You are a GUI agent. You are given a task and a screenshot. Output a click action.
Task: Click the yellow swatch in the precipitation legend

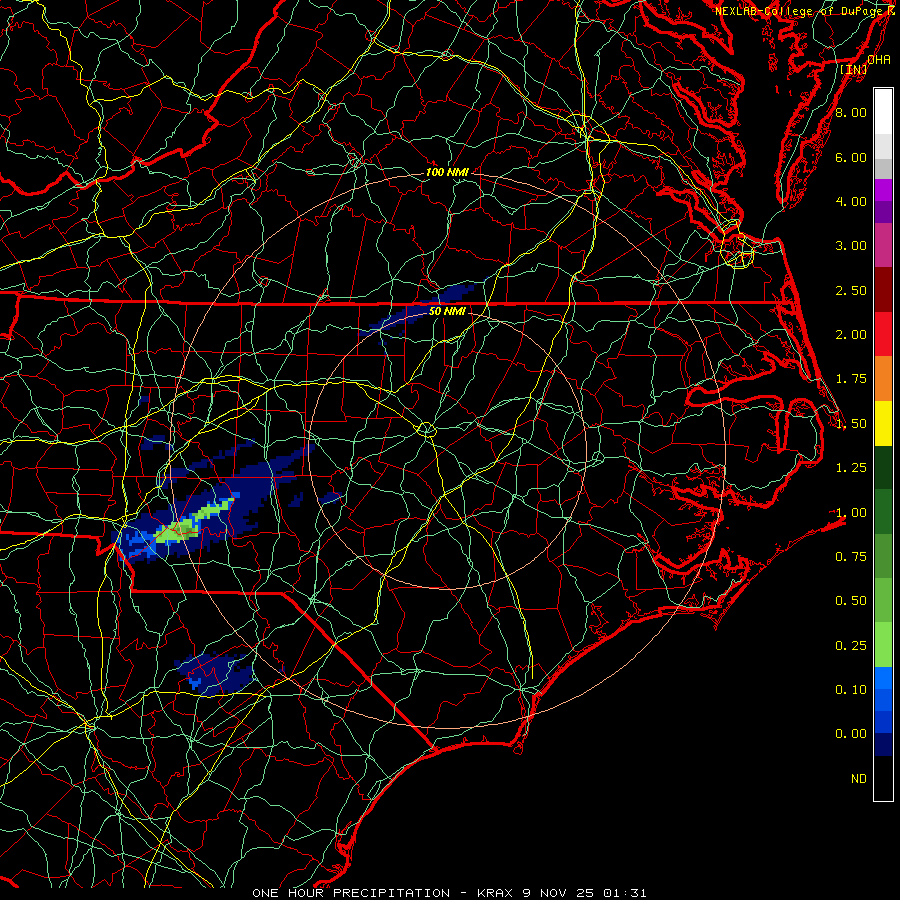click(883, 423)
